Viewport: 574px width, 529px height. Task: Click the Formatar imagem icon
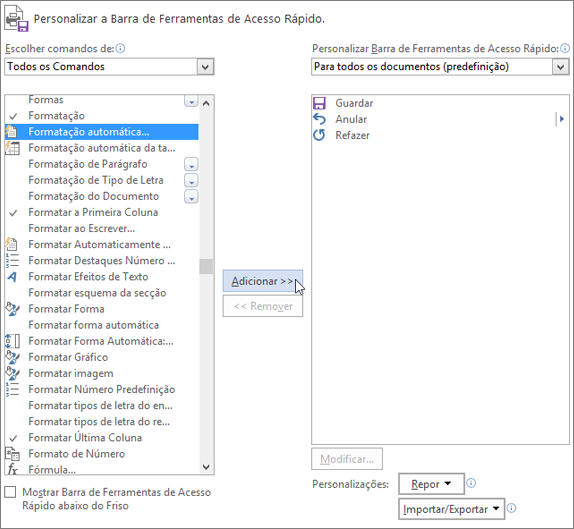pyautogui.click(x=12, y=373)
